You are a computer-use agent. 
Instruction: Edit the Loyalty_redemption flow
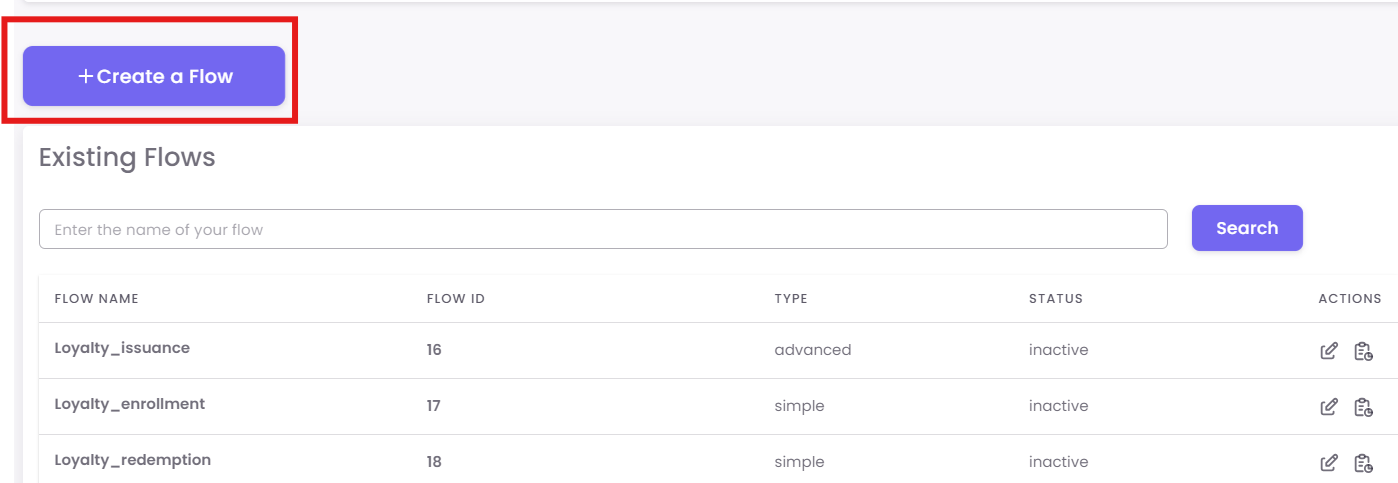(1329, 463)
